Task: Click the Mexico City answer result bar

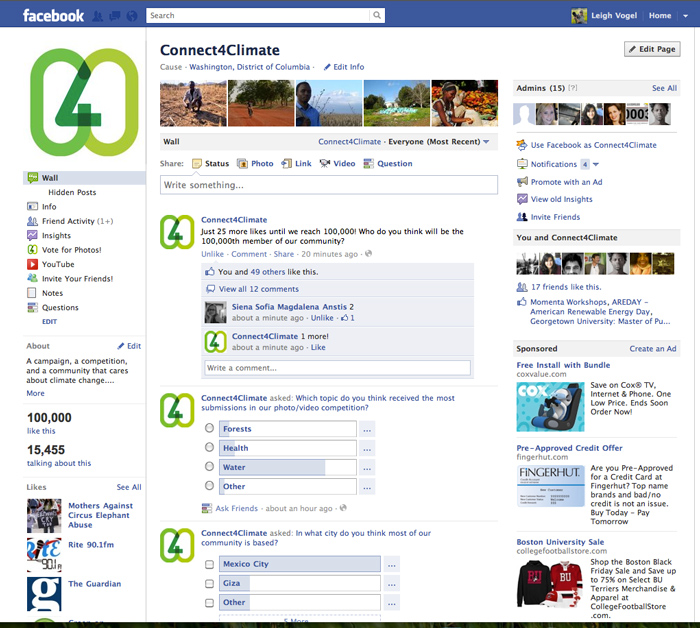Action: click(x=300, y=564)
